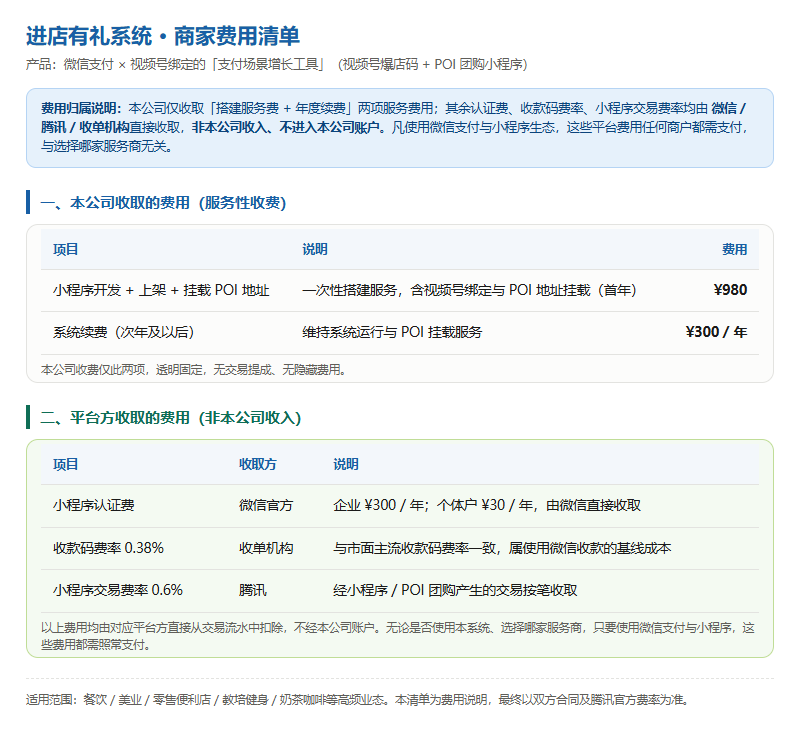Click the ¥980 price value

tap(730, 290)
